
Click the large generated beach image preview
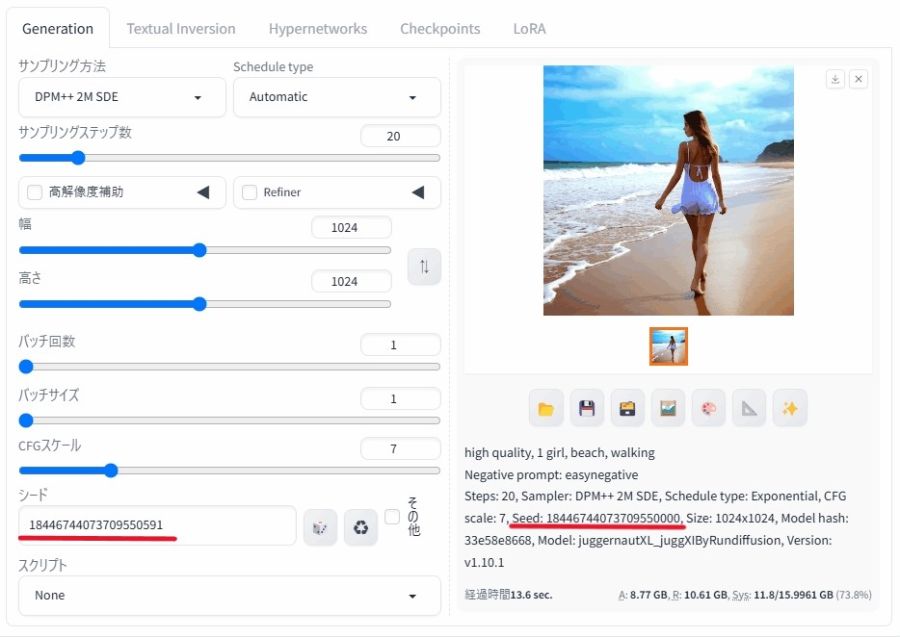click(668, 191)
